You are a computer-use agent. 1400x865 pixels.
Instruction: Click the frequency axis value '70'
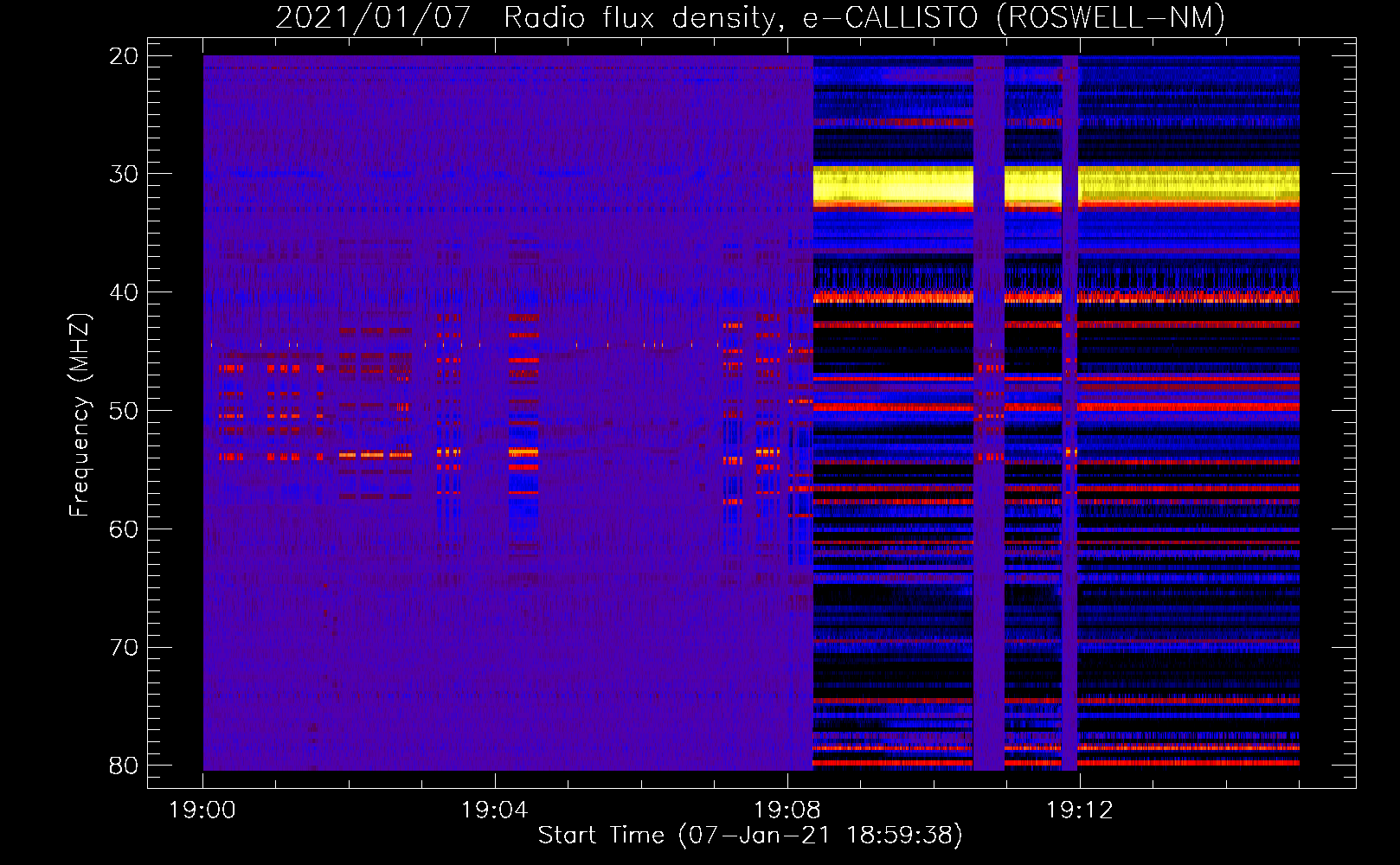pyautogui.click(x=124, y=648)
